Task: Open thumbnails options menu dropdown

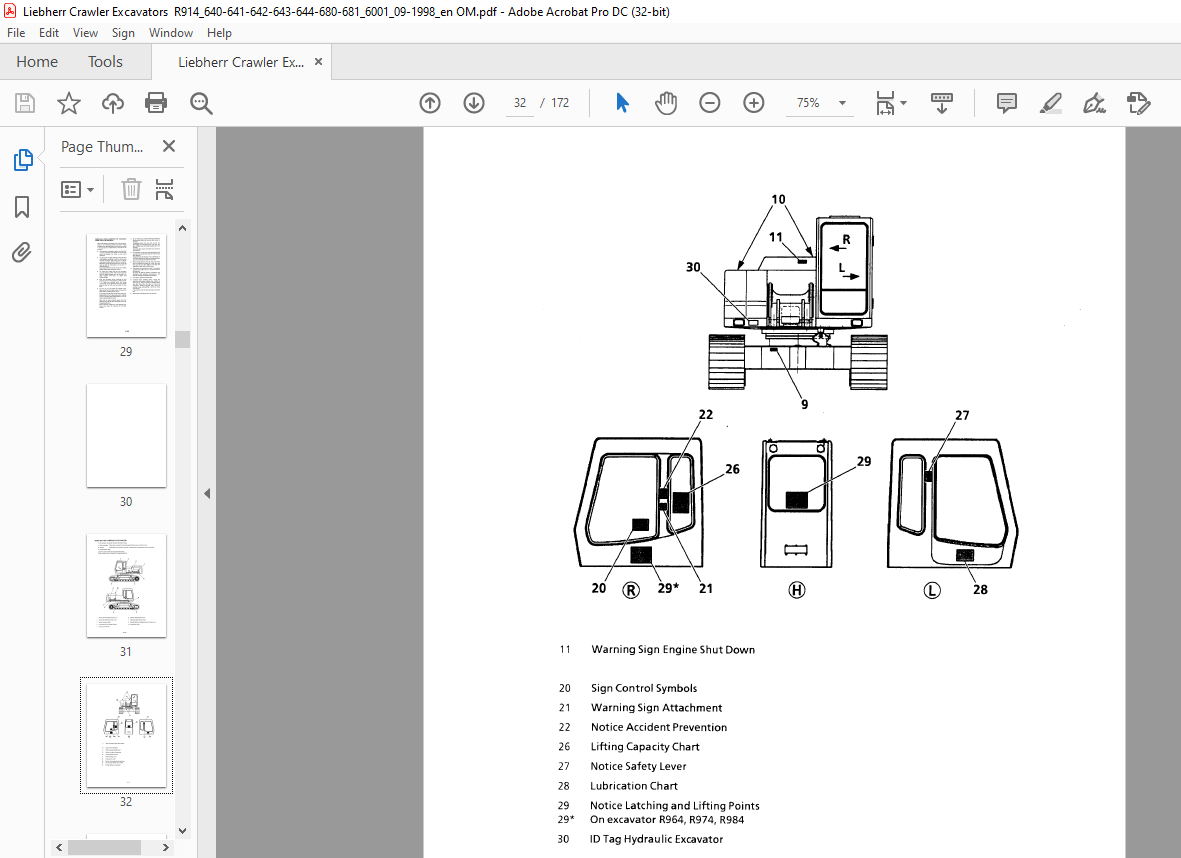Action: pyautogui.click(x=78, y=189)
